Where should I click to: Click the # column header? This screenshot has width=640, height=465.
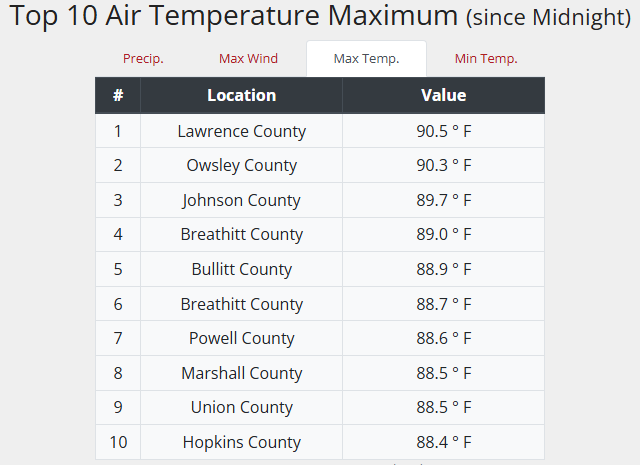click(118, 96)
